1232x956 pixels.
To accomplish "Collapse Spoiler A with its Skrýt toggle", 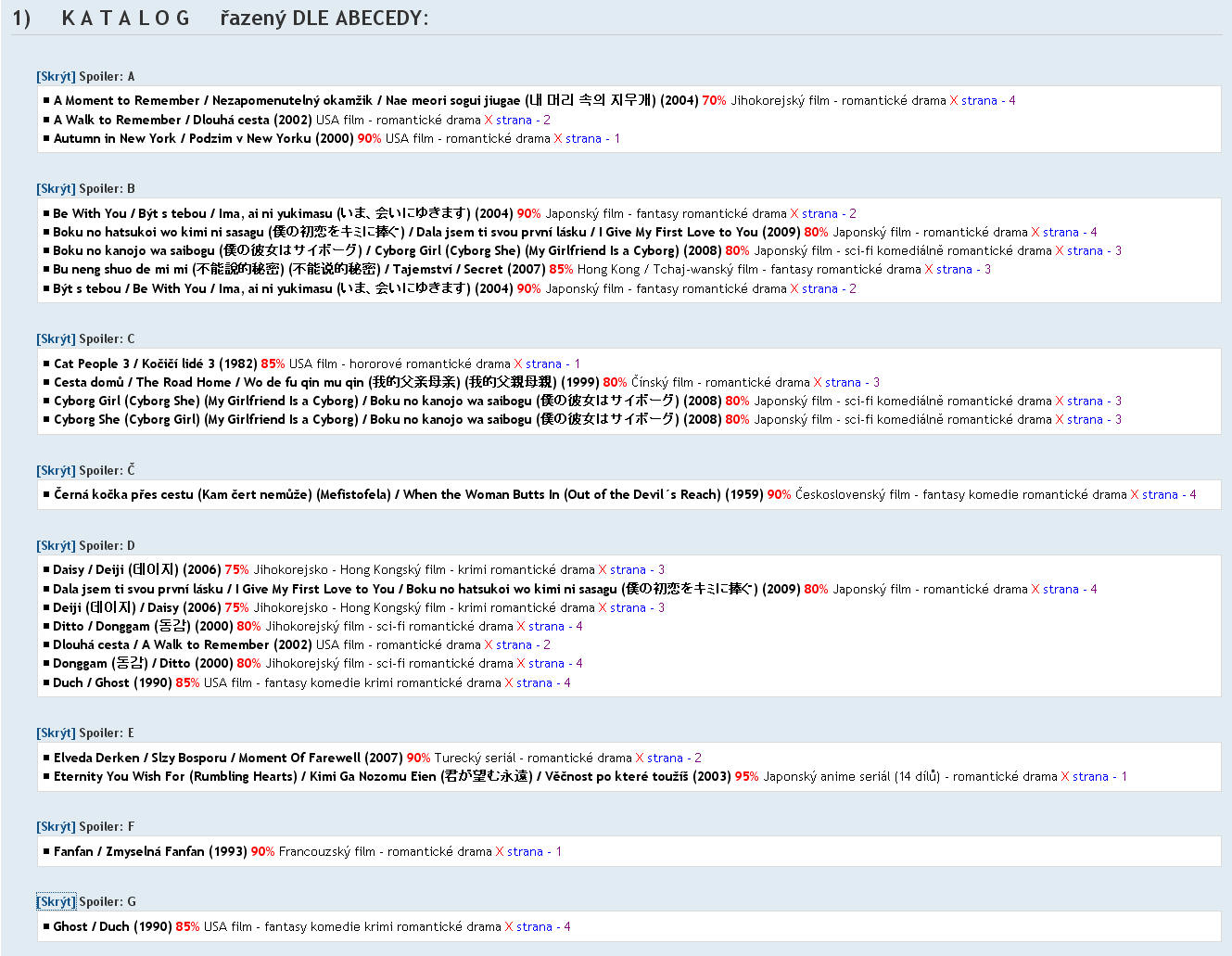I will (x=56, y=77).
